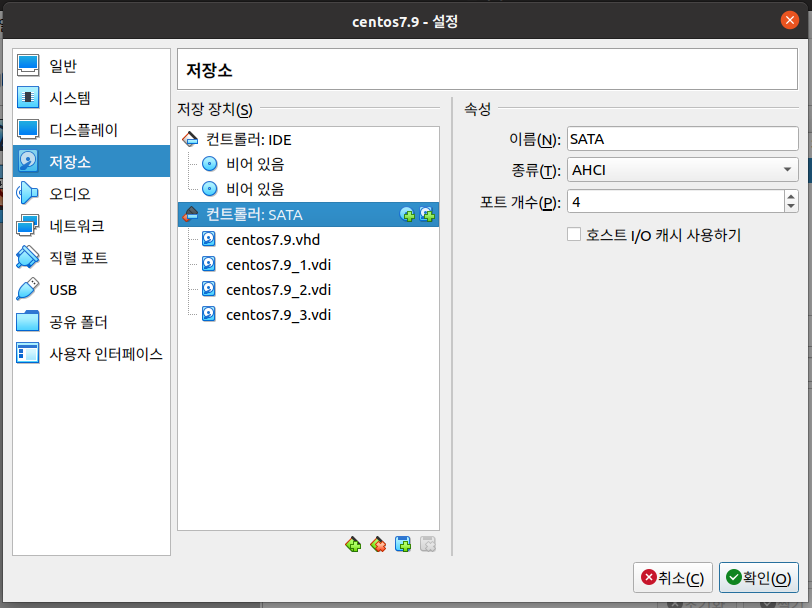Viewport: 812px width, 608px height.
Task: Click the 확인 button
Action: click(759, 577)
